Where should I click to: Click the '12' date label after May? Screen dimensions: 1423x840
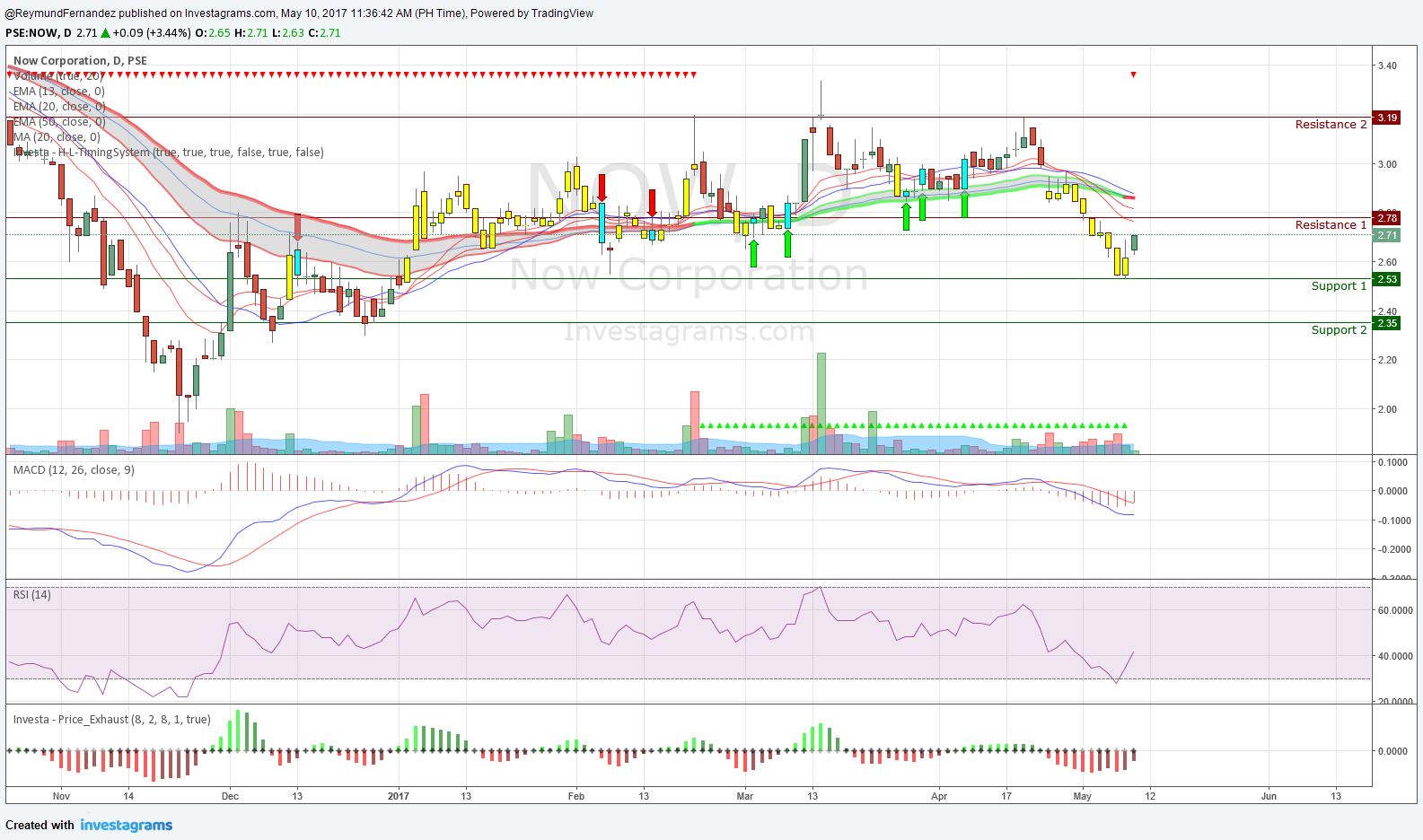(1150, 796)
